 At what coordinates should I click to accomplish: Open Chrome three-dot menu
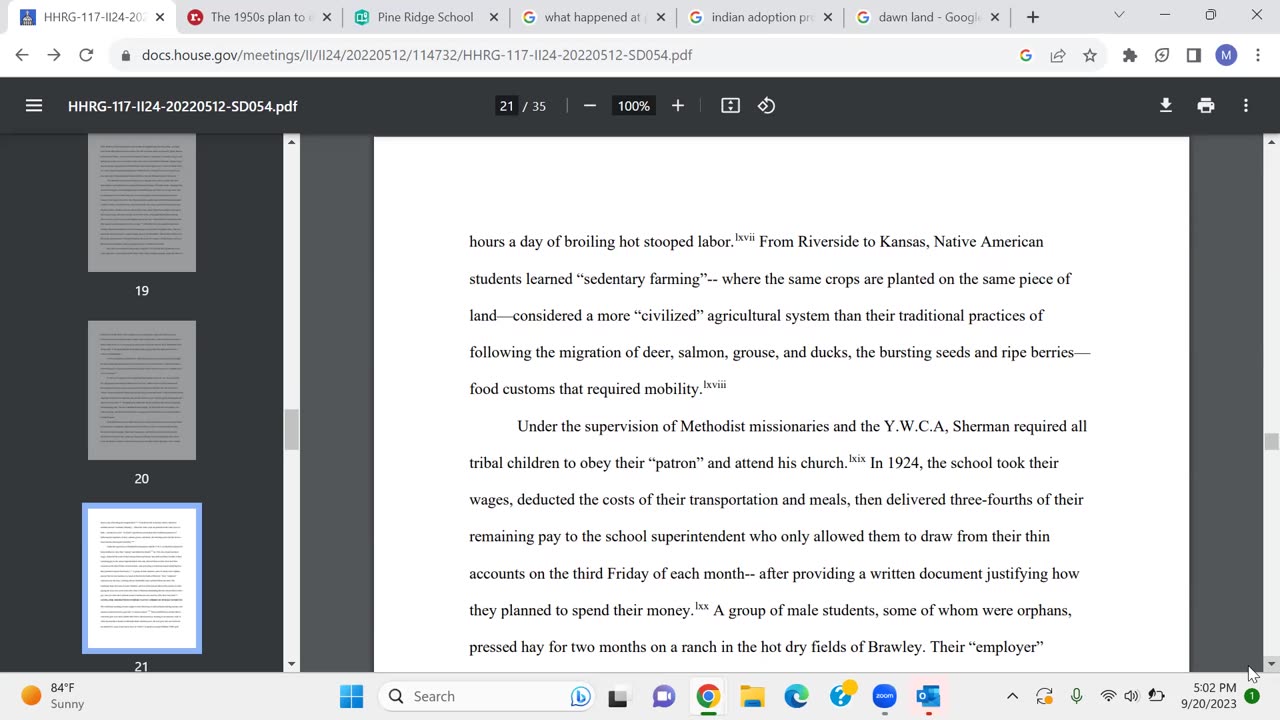[1258, 56]
